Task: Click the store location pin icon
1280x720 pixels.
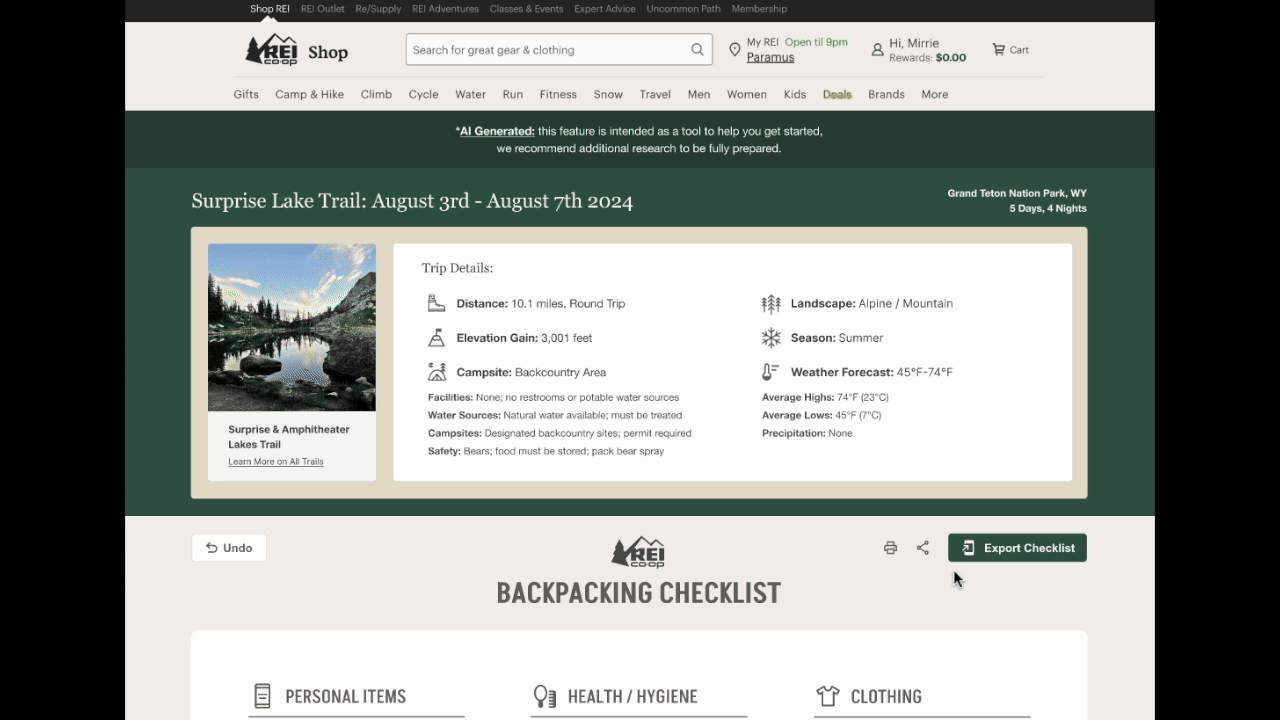Action: point(735,50)
